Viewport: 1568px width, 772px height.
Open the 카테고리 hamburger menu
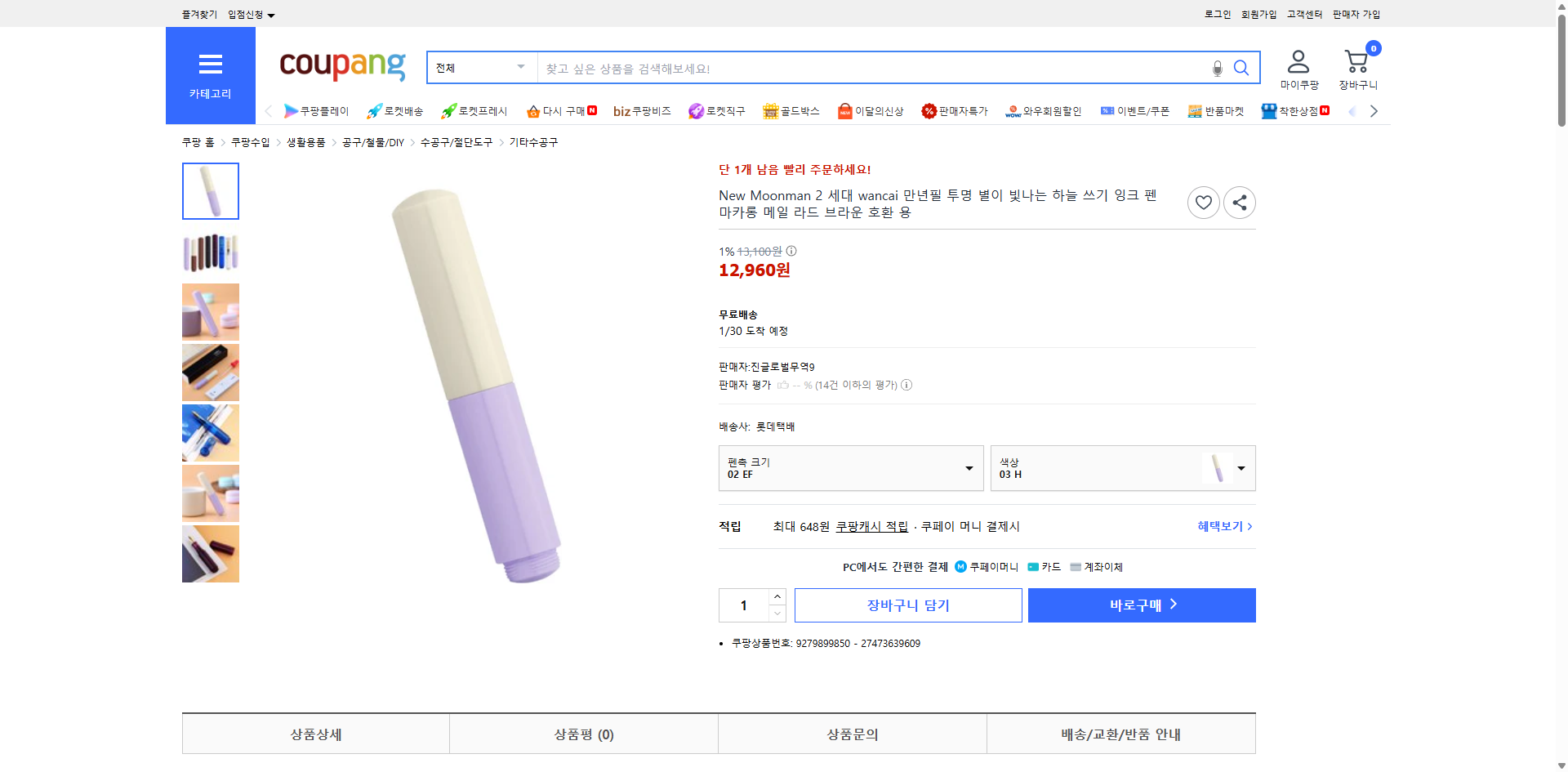click(x=210, y=65)
